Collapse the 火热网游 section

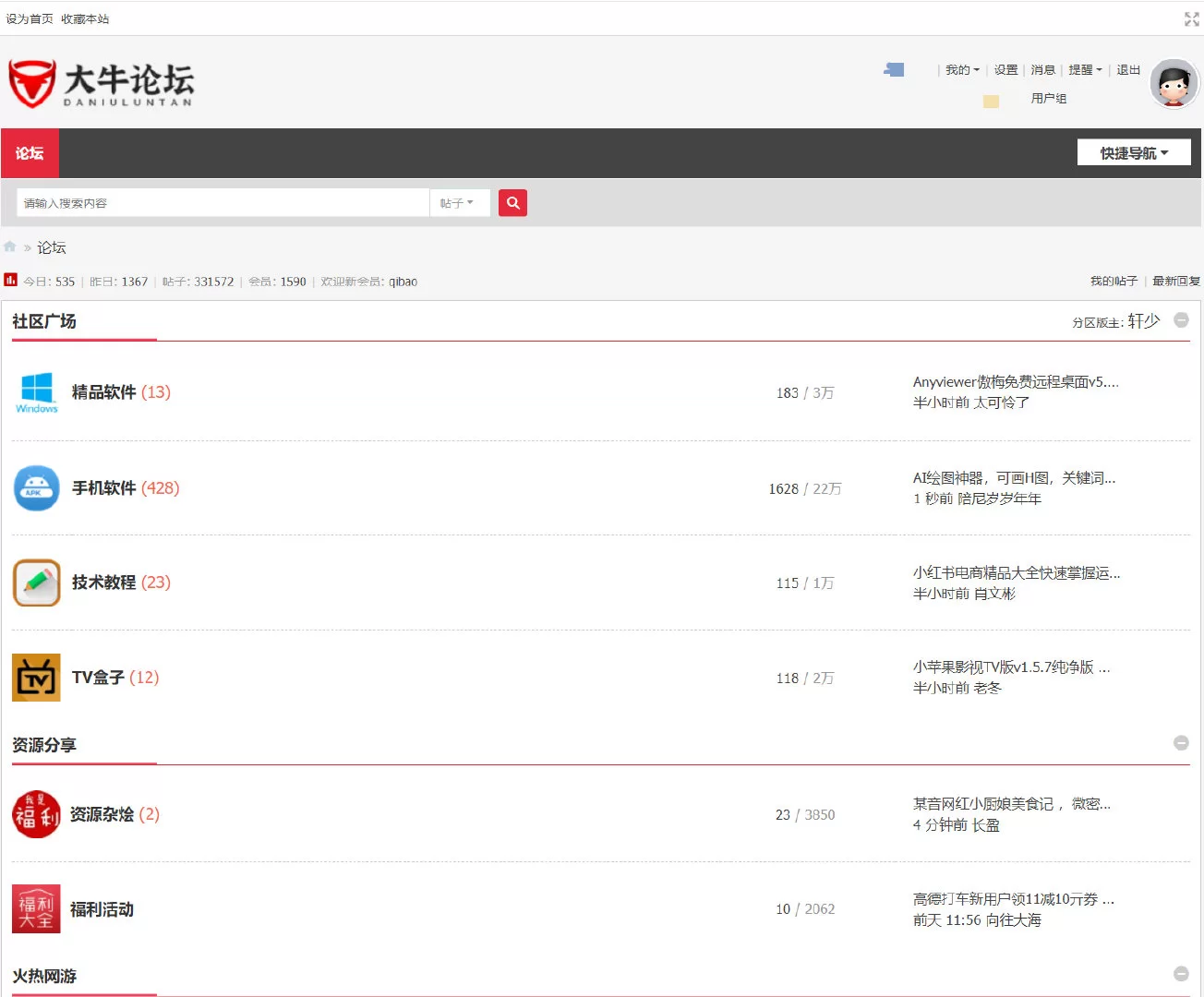(1181, 974)
